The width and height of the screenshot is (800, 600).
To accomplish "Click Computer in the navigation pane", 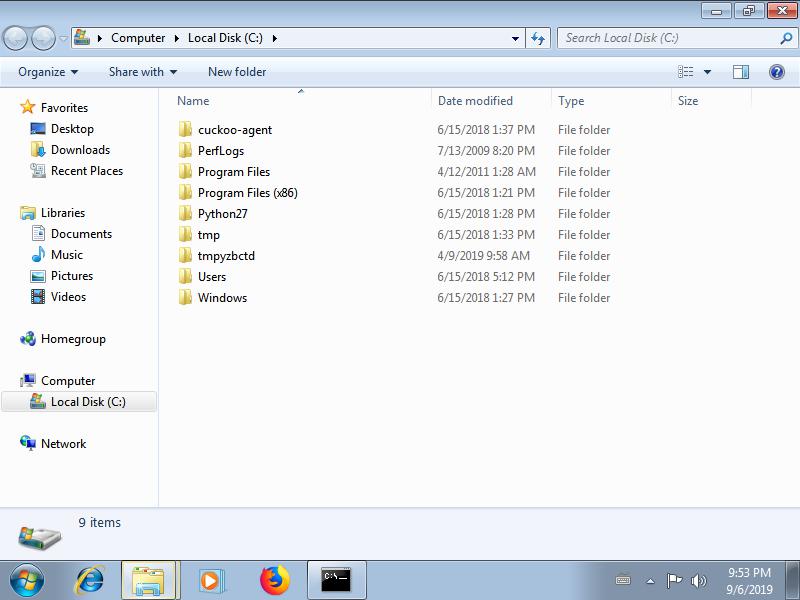I will pos(68,381).
